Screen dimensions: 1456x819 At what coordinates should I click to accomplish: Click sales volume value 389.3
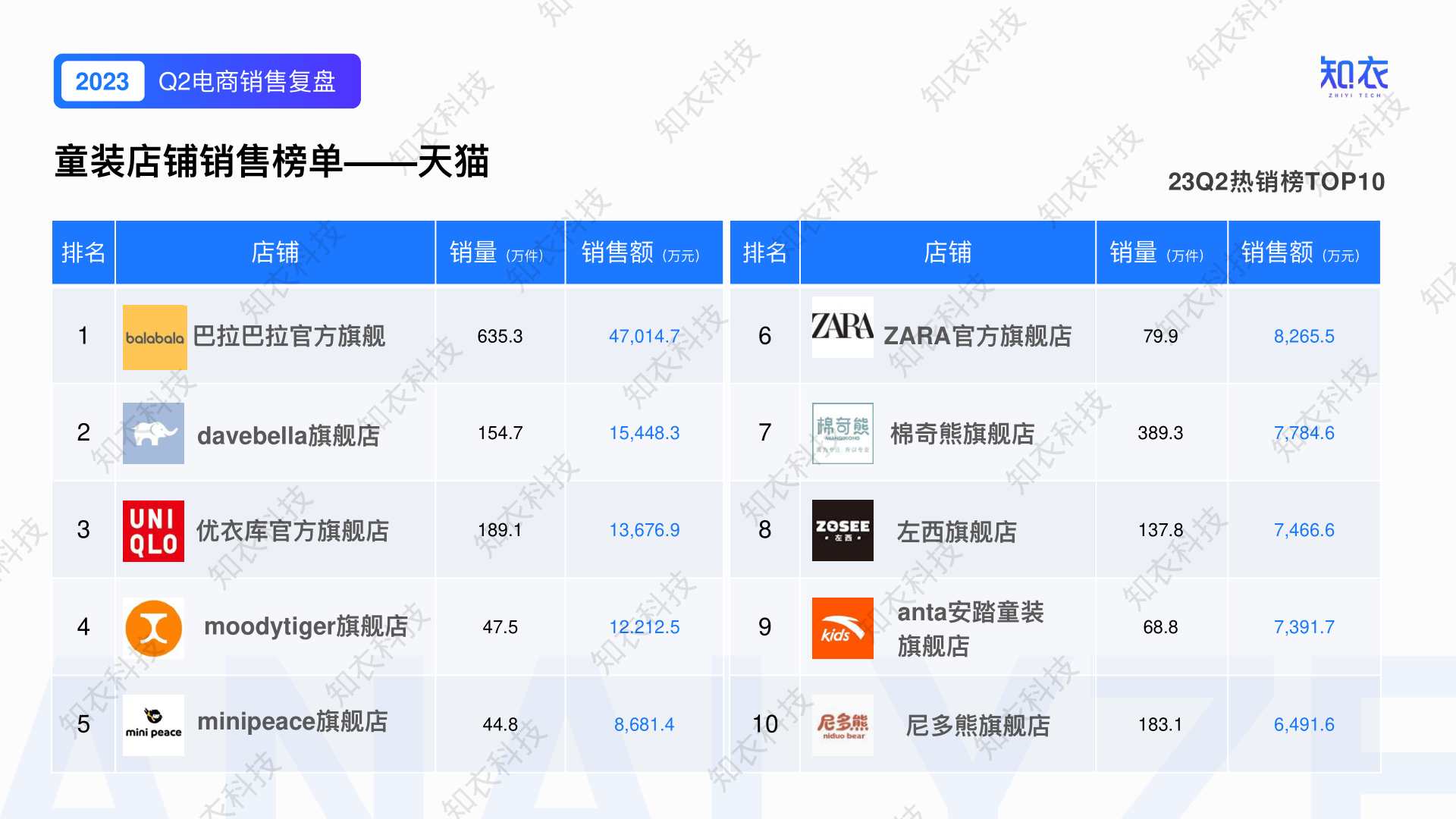coord(1160,433)
